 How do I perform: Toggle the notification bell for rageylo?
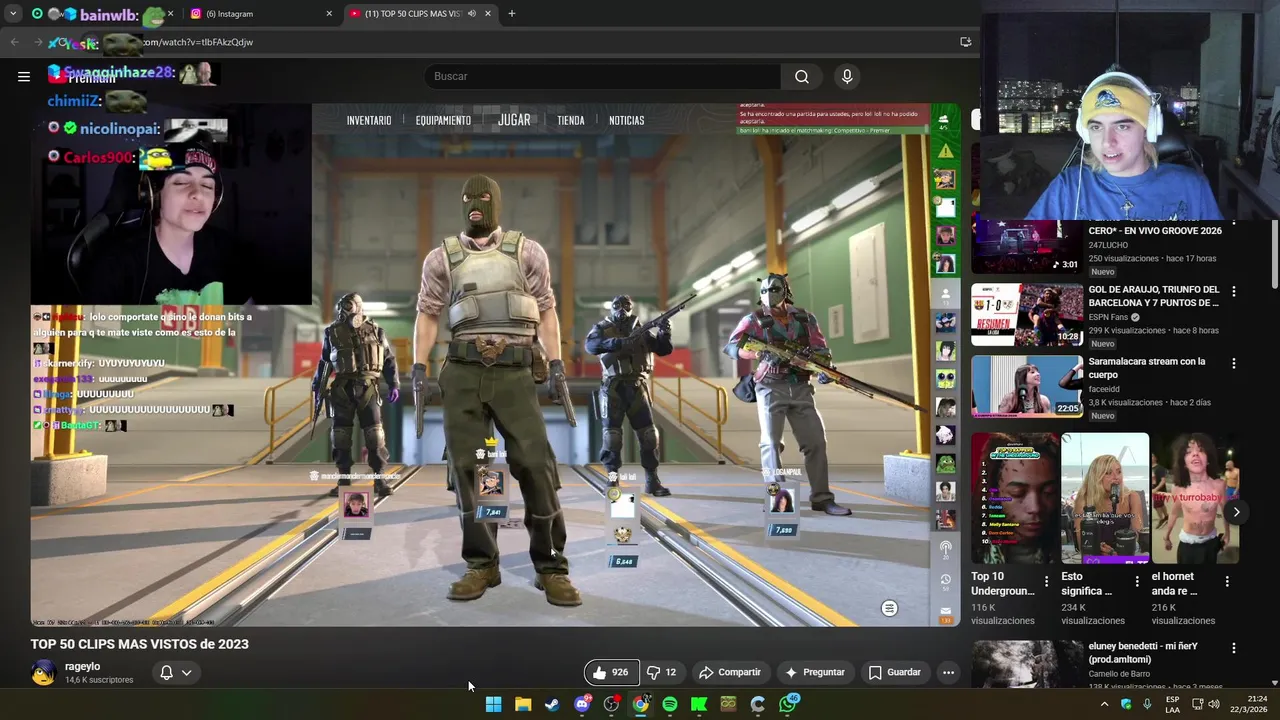point(167,673)
